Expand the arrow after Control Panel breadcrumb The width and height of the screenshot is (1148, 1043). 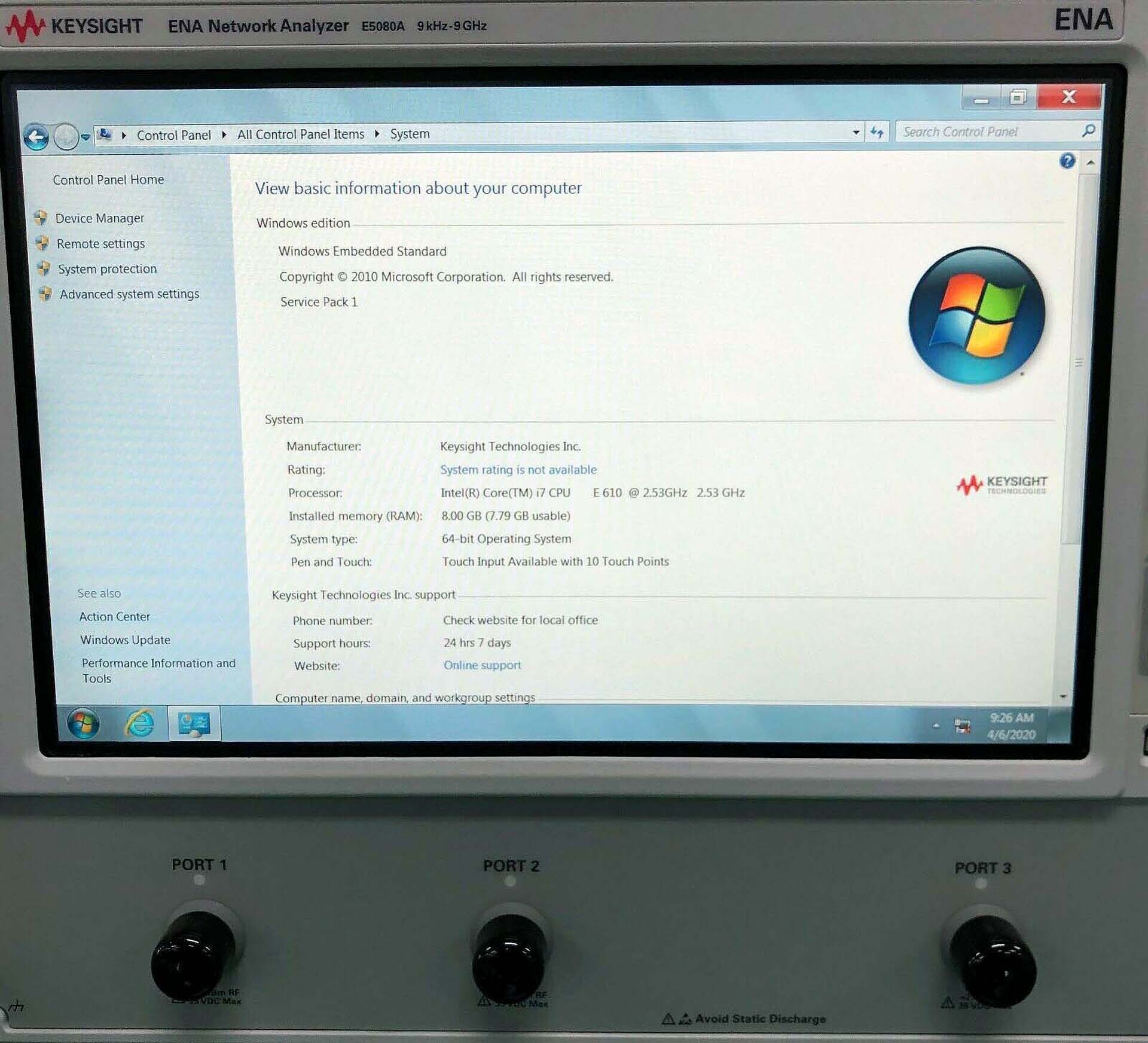(224, 135)
